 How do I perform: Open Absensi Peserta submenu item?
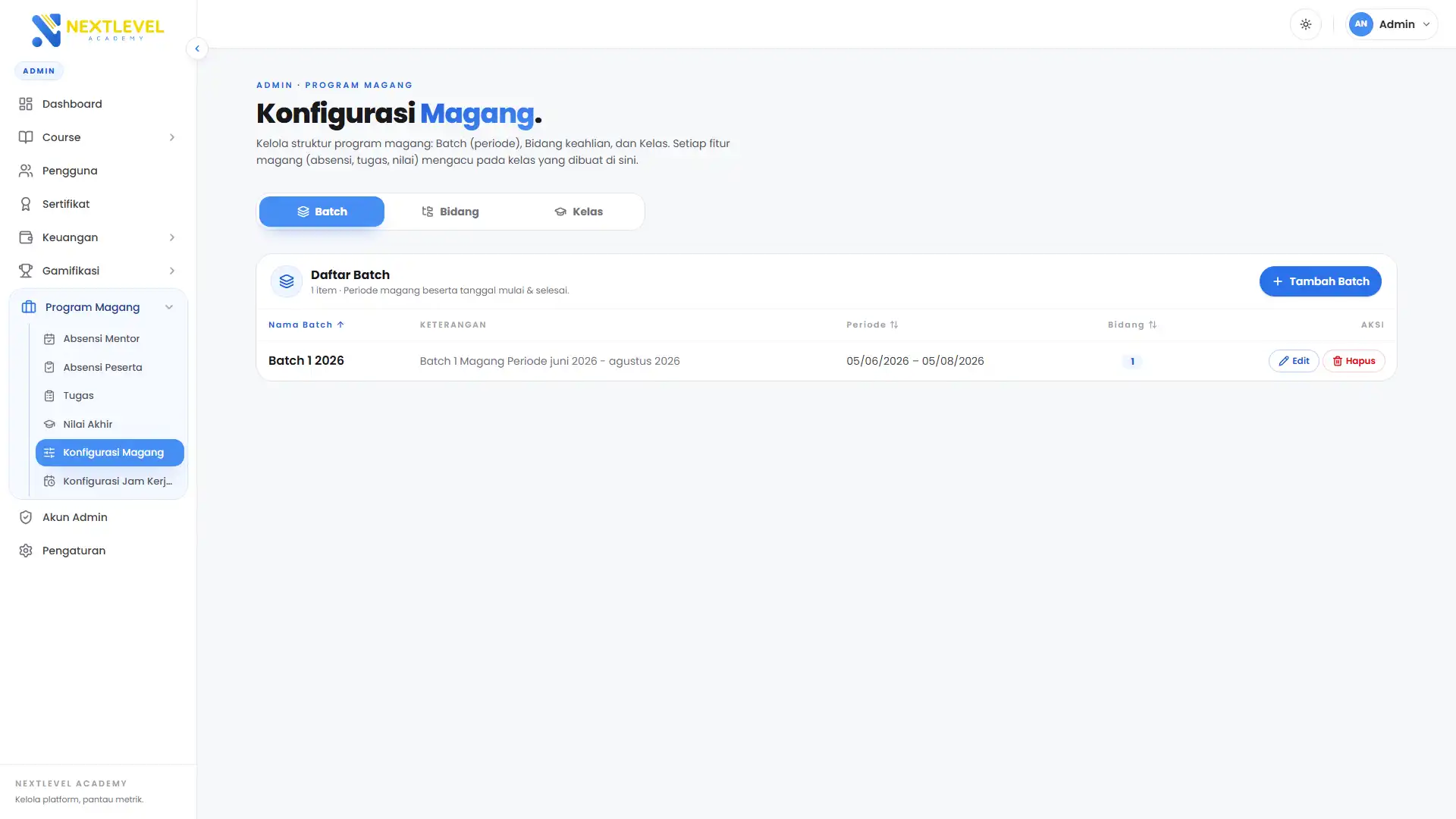point(109,367)
